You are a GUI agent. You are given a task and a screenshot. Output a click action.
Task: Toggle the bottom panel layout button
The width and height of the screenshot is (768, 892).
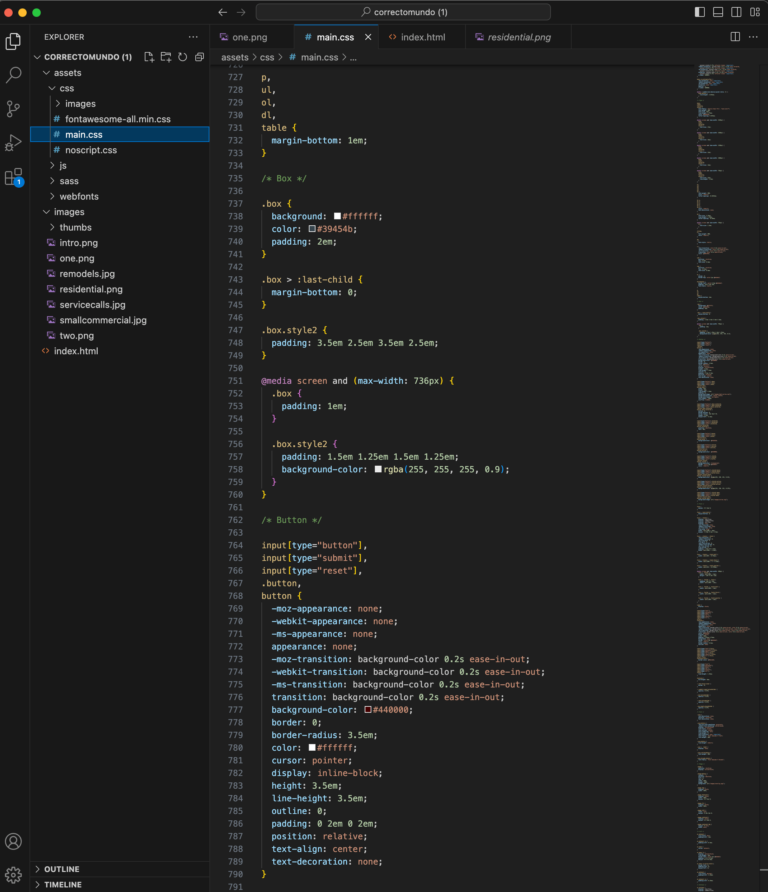tap(718, 12)
